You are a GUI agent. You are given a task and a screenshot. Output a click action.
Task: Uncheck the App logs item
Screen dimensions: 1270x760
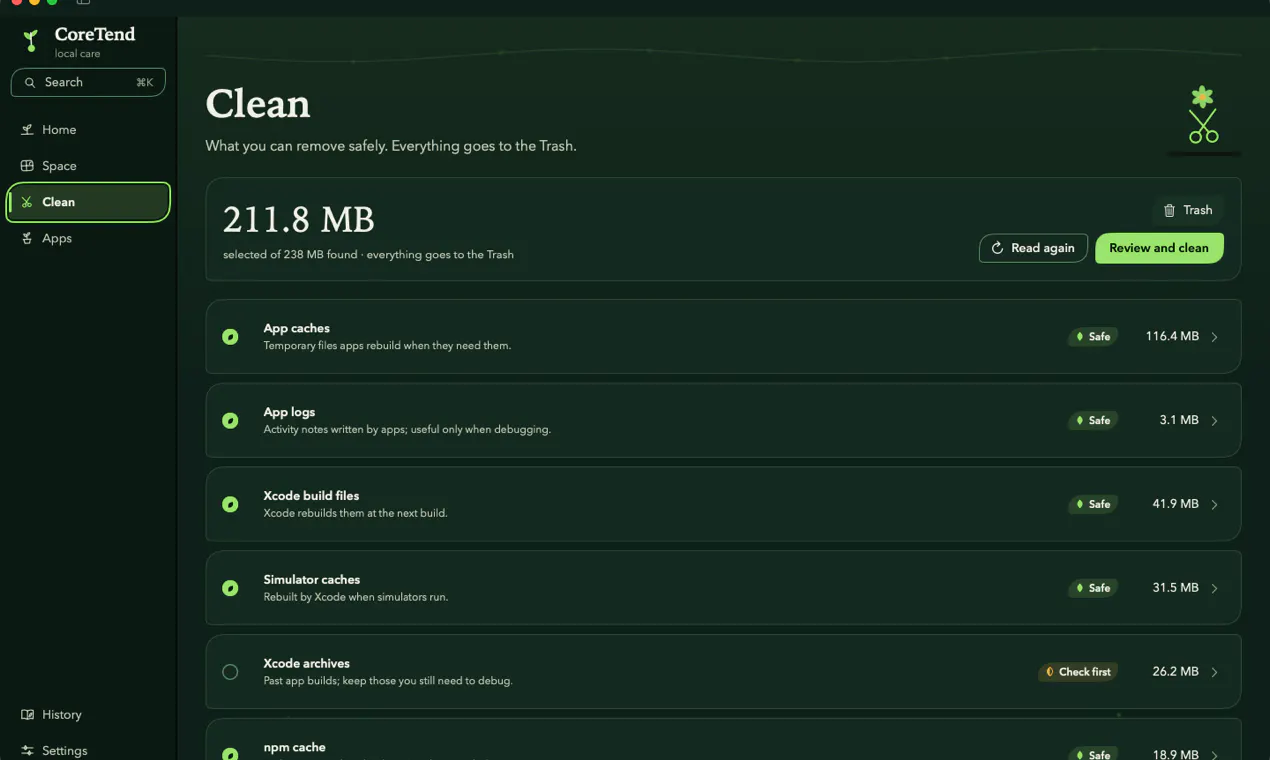[230, 421]
